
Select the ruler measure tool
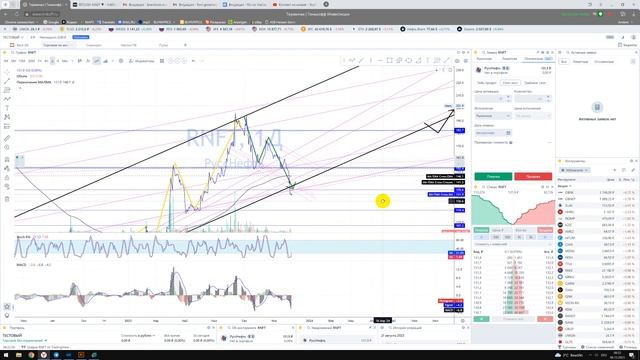tap(7, 138)
